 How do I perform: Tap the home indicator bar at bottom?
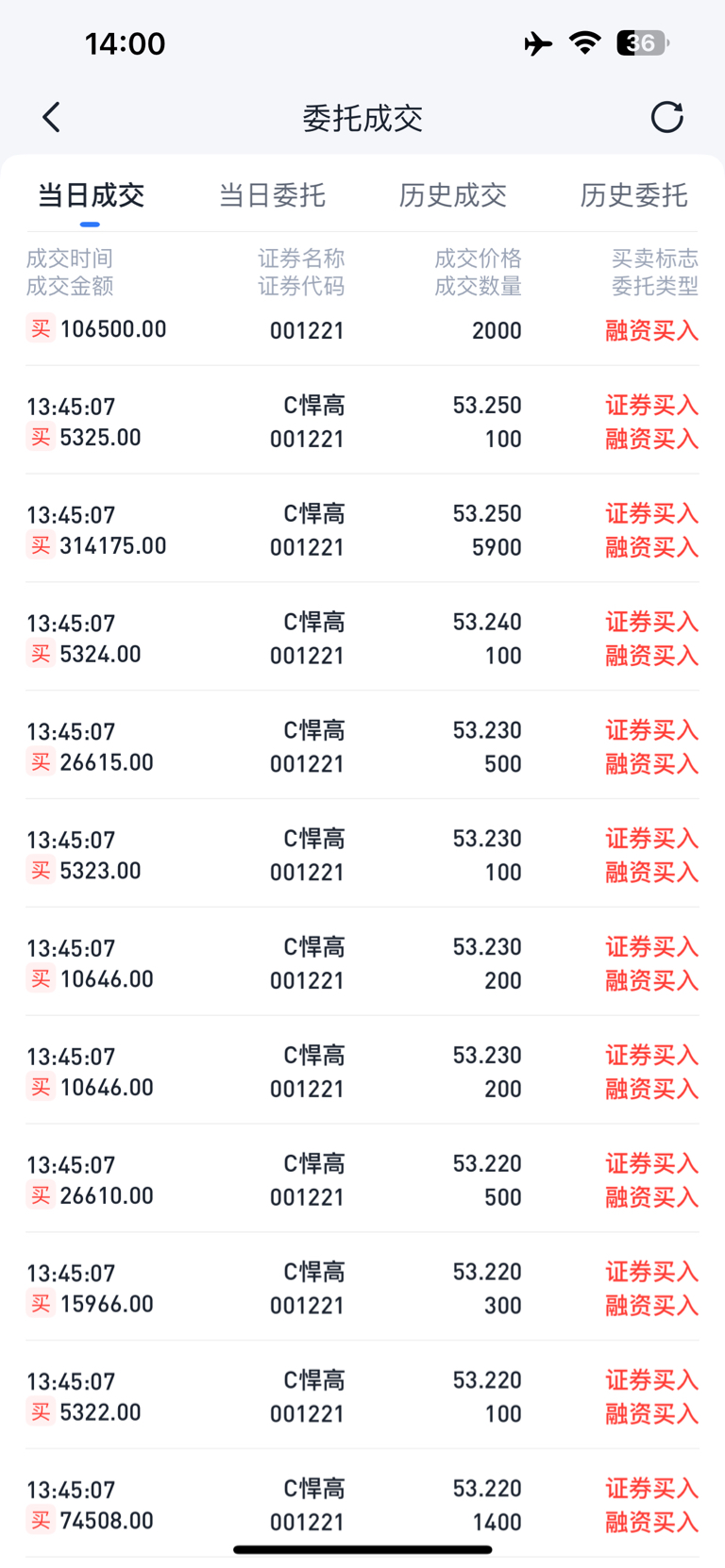[362, 1549]
